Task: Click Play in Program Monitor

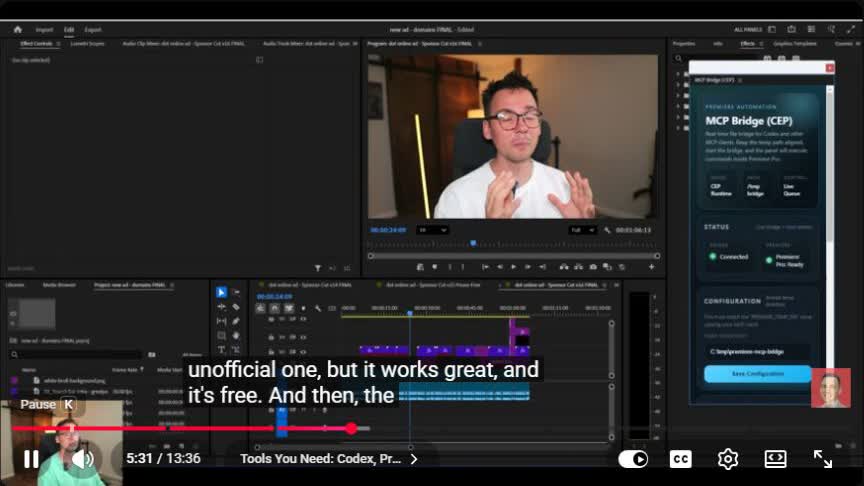Action: (514, 267)
